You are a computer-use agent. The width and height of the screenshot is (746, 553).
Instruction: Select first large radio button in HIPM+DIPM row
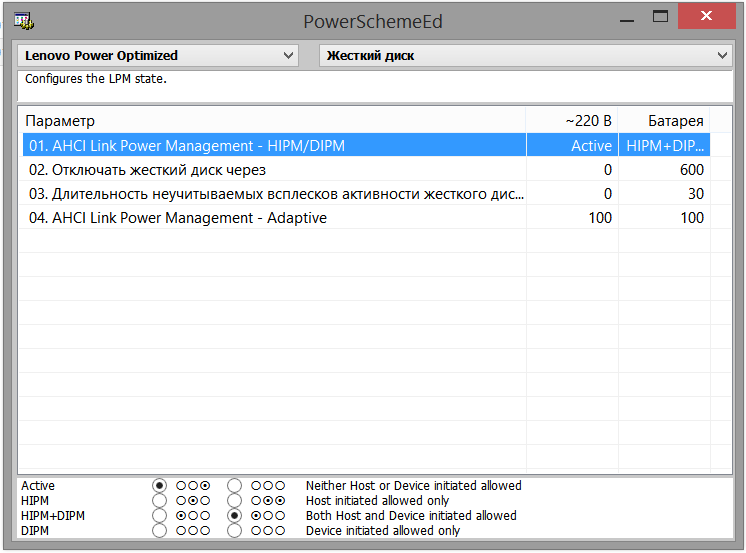tap(159, 516)
